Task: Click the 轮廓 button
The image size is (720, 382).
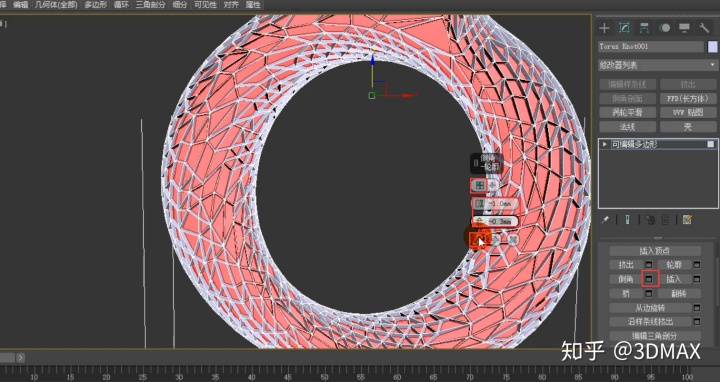Action: pyautogui.click(x=674, y=265)
